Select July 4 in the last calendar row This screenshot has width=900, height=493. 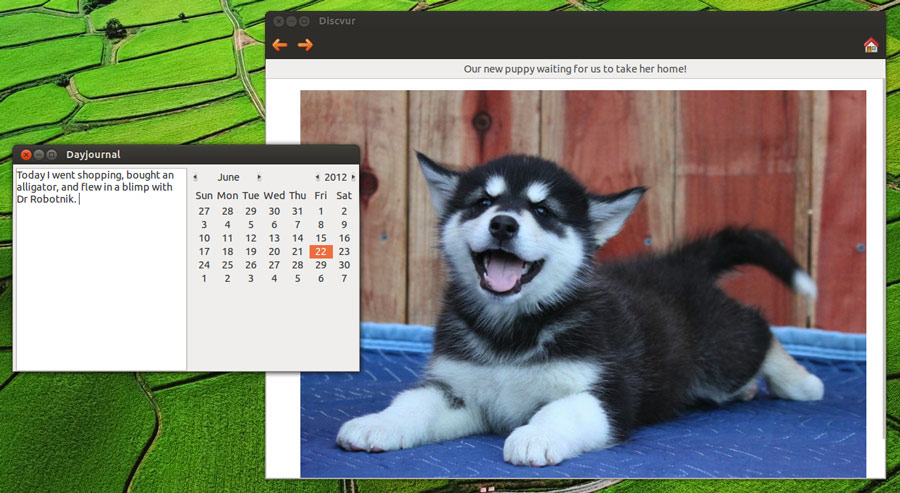point(274,279)
